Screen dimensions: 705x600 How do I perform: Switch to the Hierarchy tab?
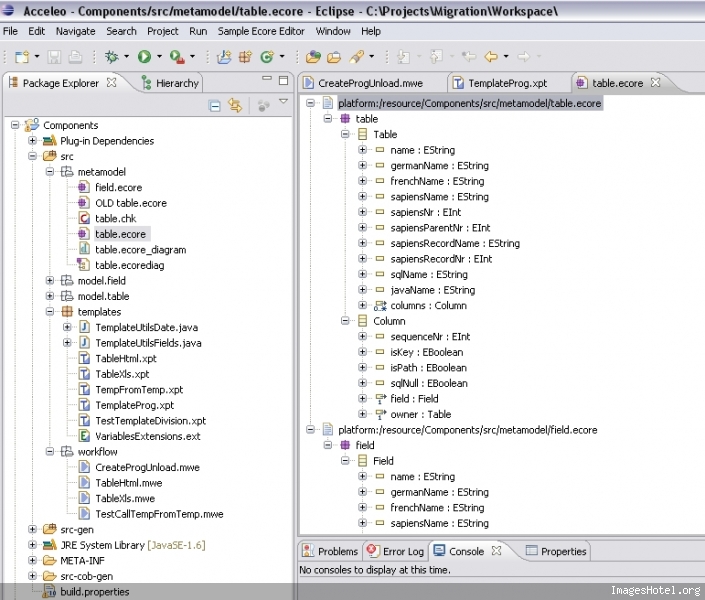(x=170, y=83)
